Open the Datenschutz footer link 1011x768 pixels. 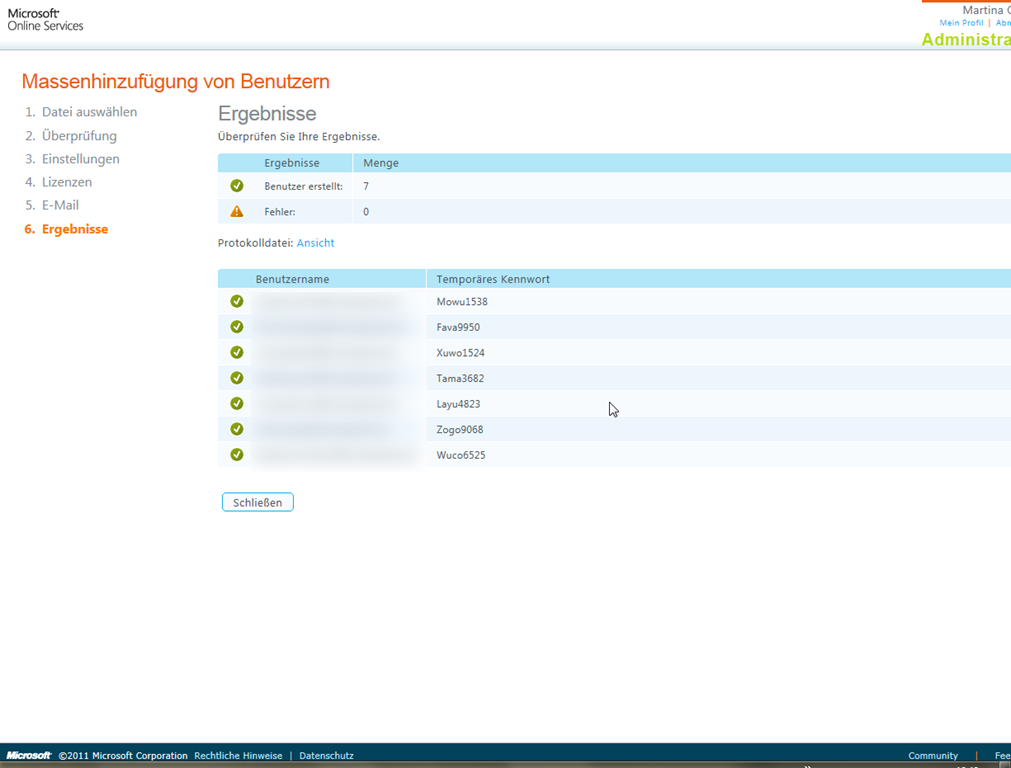pyautogui.click(x=326, y=756)
